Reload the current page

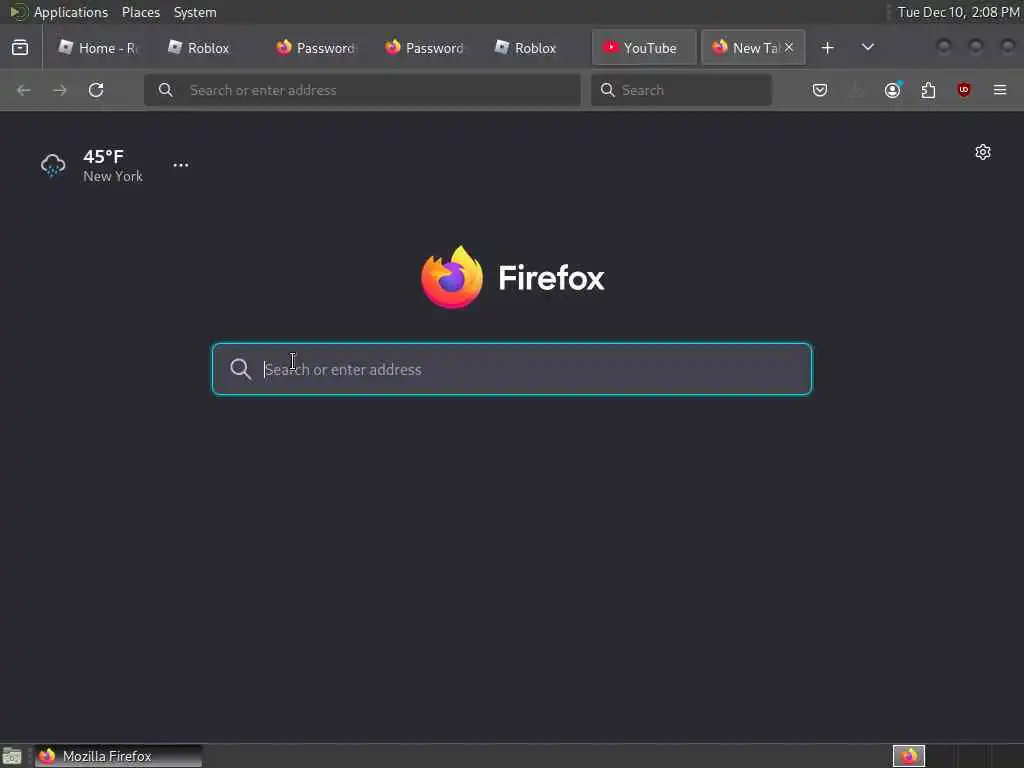96,90
